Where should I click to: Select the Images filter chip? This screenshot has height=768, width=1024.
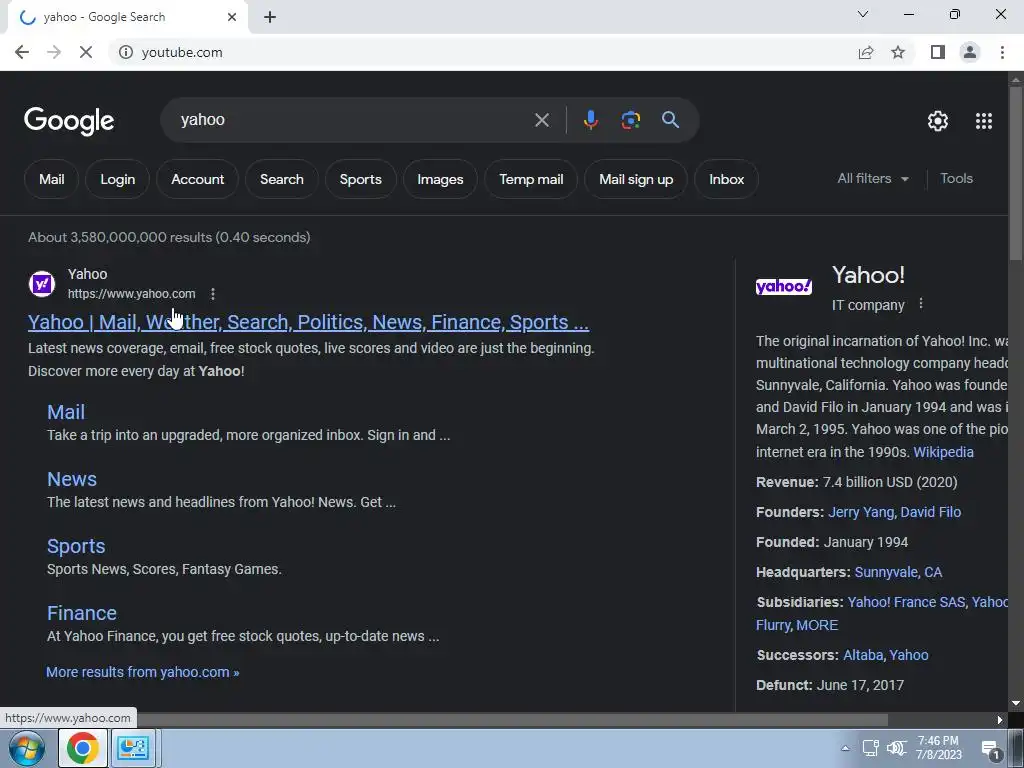click(440, 179)
